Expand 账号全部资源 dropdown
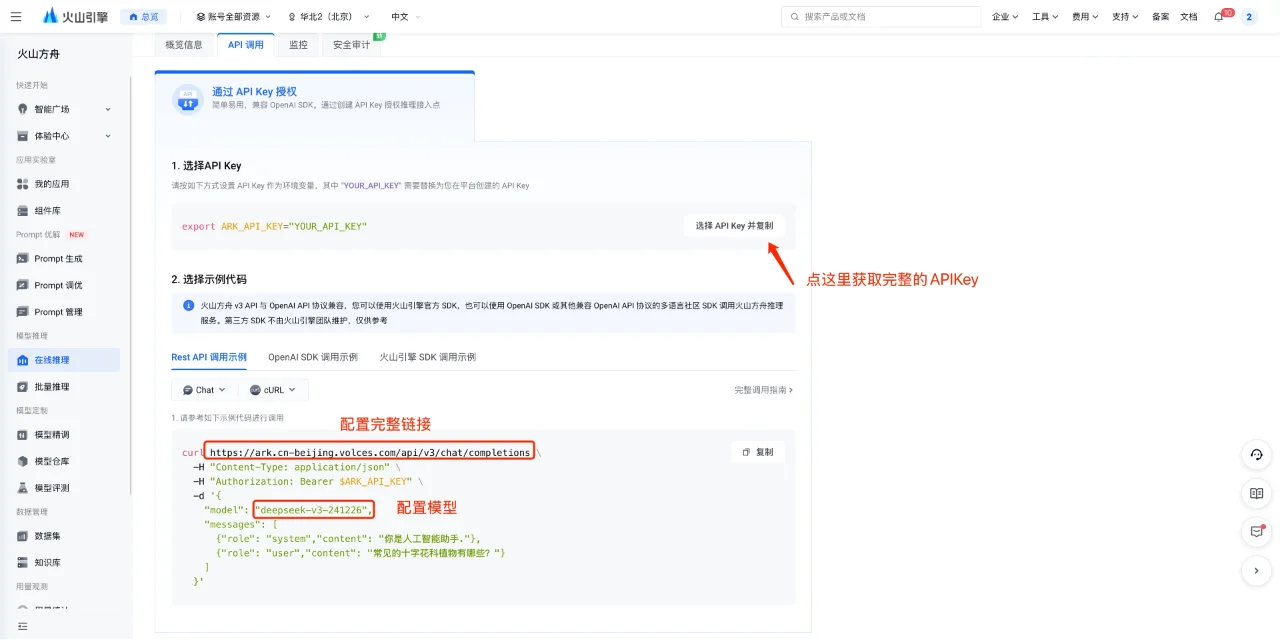This screenshot has height=640, width=1280. 233,16
